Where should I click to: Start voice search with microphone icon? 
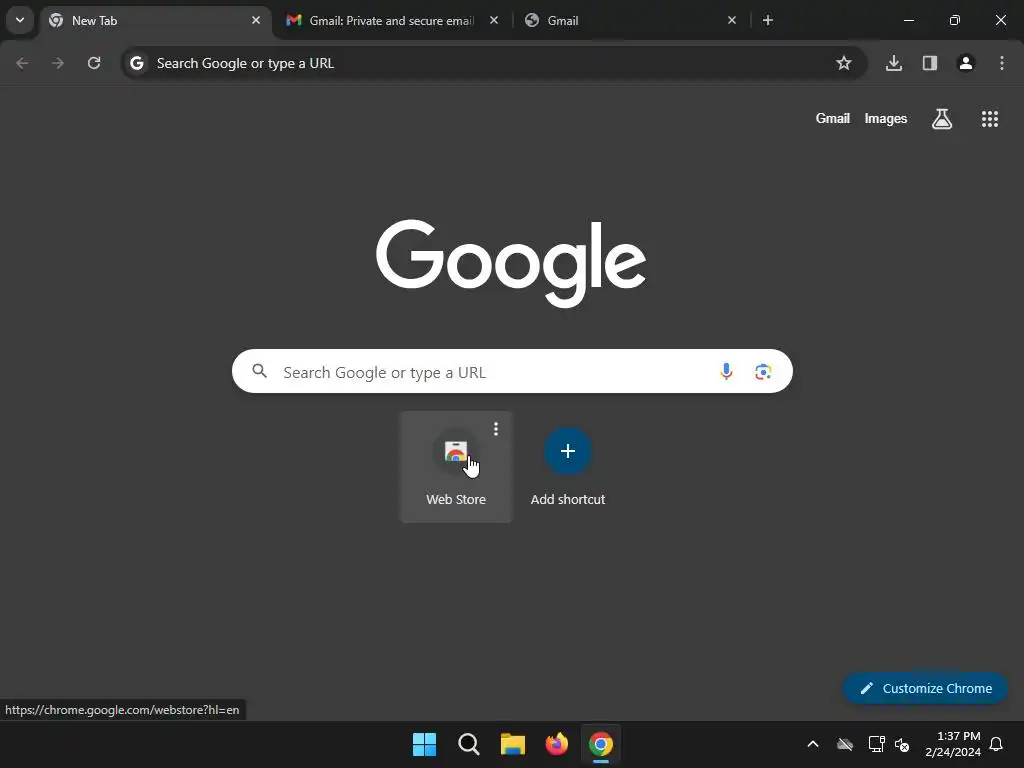[726, 372]
